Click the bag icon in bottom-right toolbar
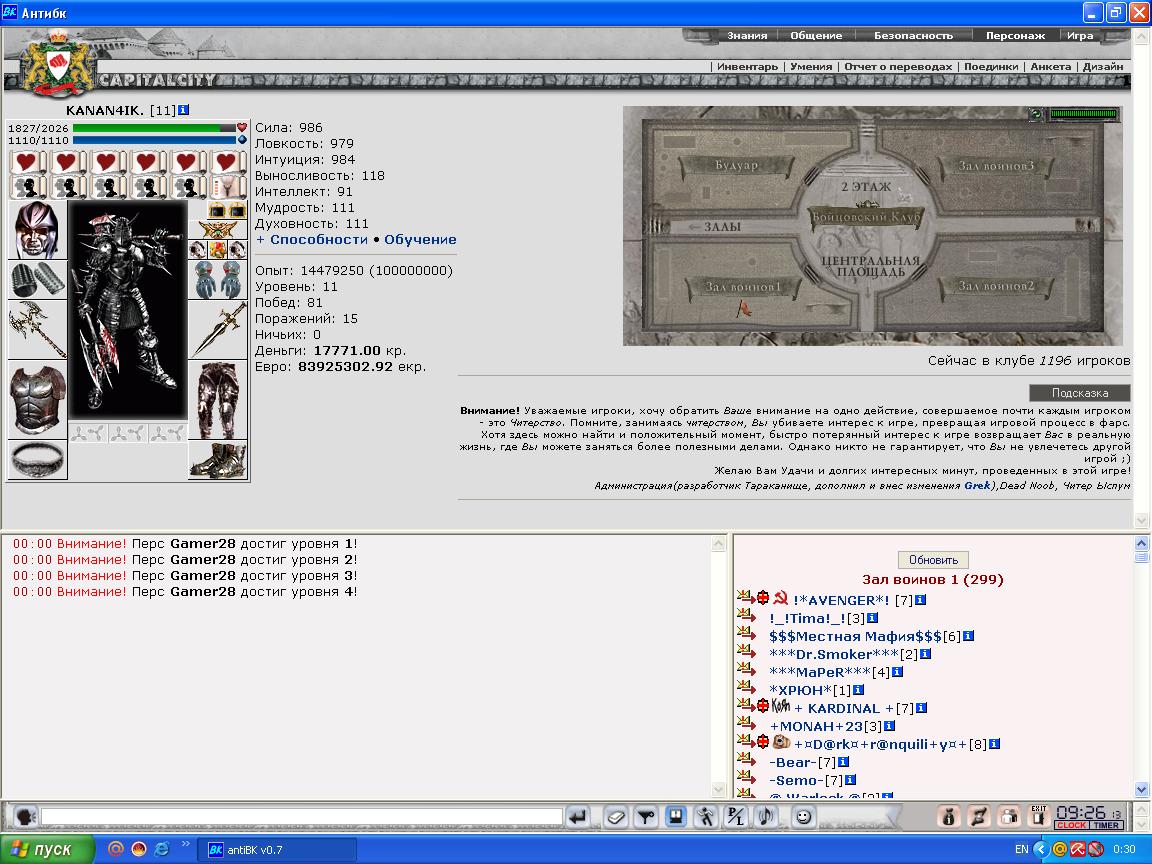Screen dimensions: 1152x864 tap(948, 816)
